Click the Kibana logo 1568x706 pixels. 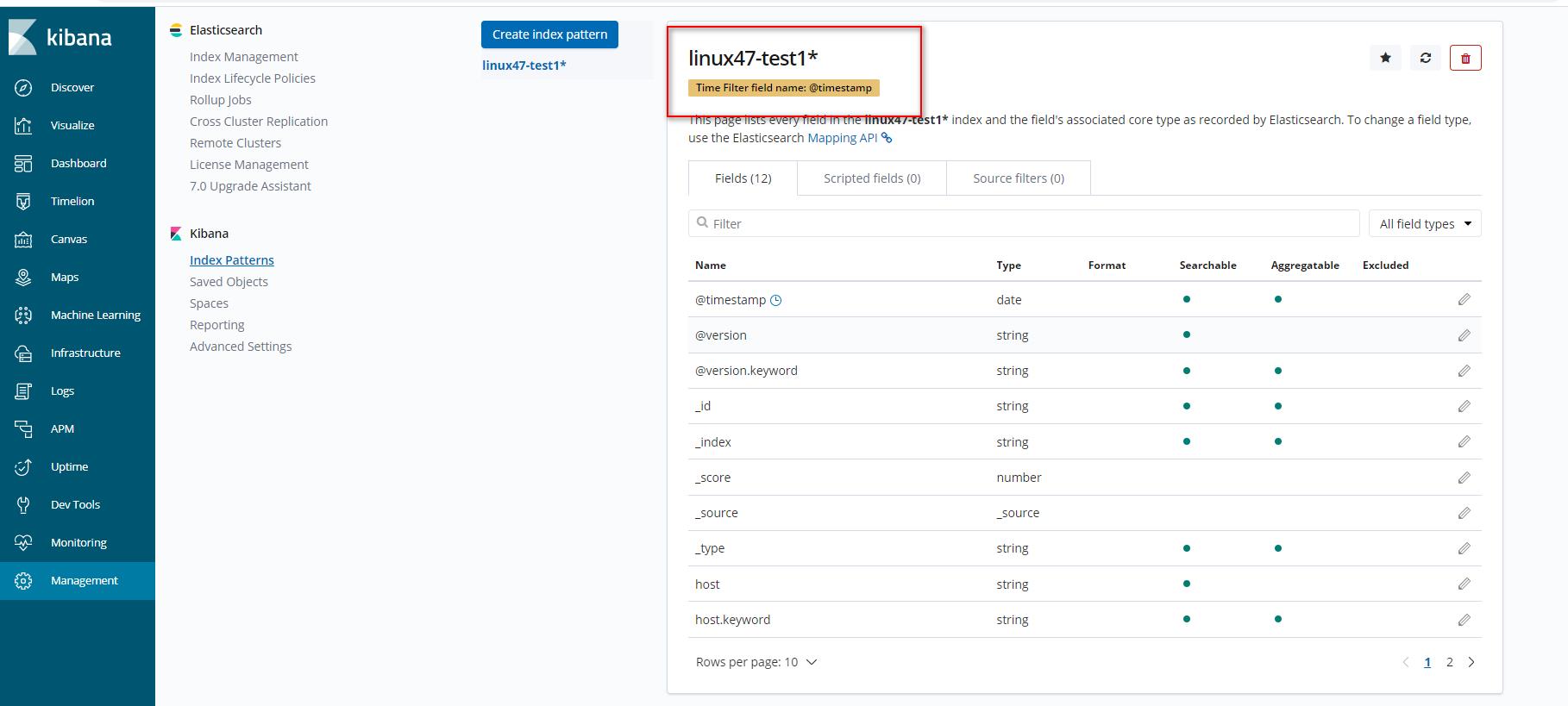click(x=60, y=37)
